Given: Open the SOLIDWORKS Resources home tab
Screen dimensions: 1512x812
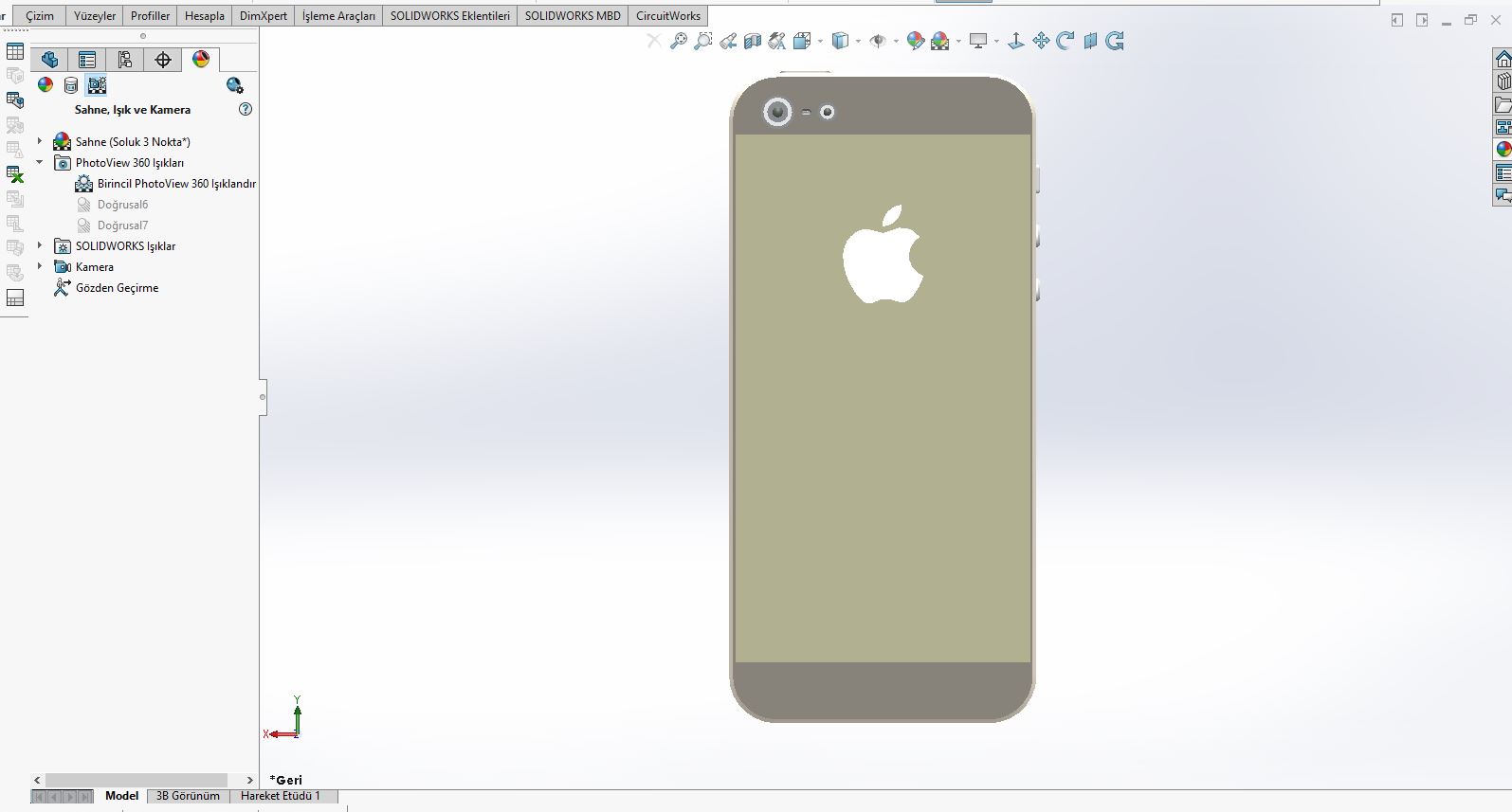Looking at the screenshot, I should point(1503,59).
